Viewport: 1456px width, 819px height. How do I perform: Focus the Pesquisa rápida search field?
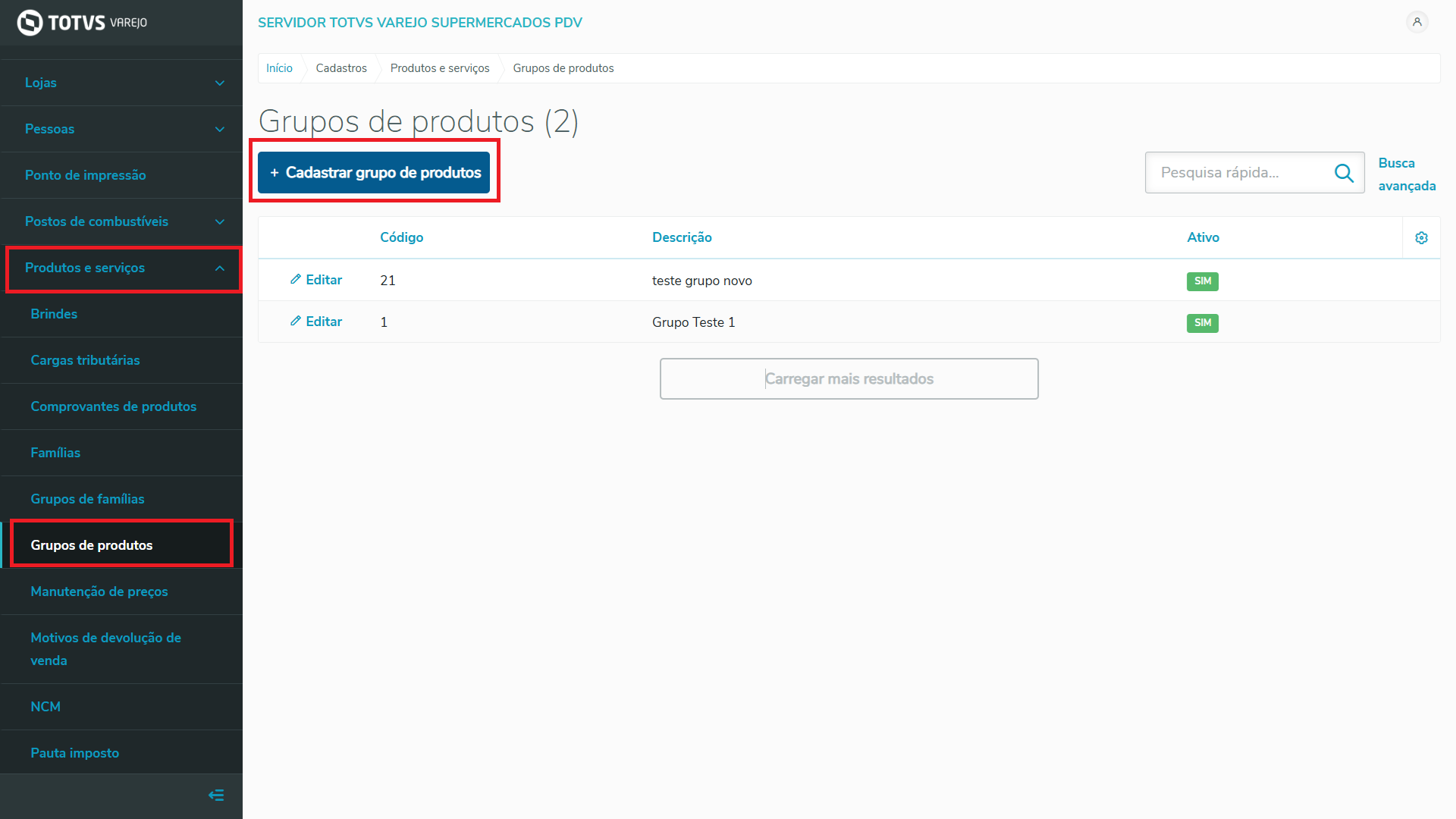click(x=1240, y=173)
